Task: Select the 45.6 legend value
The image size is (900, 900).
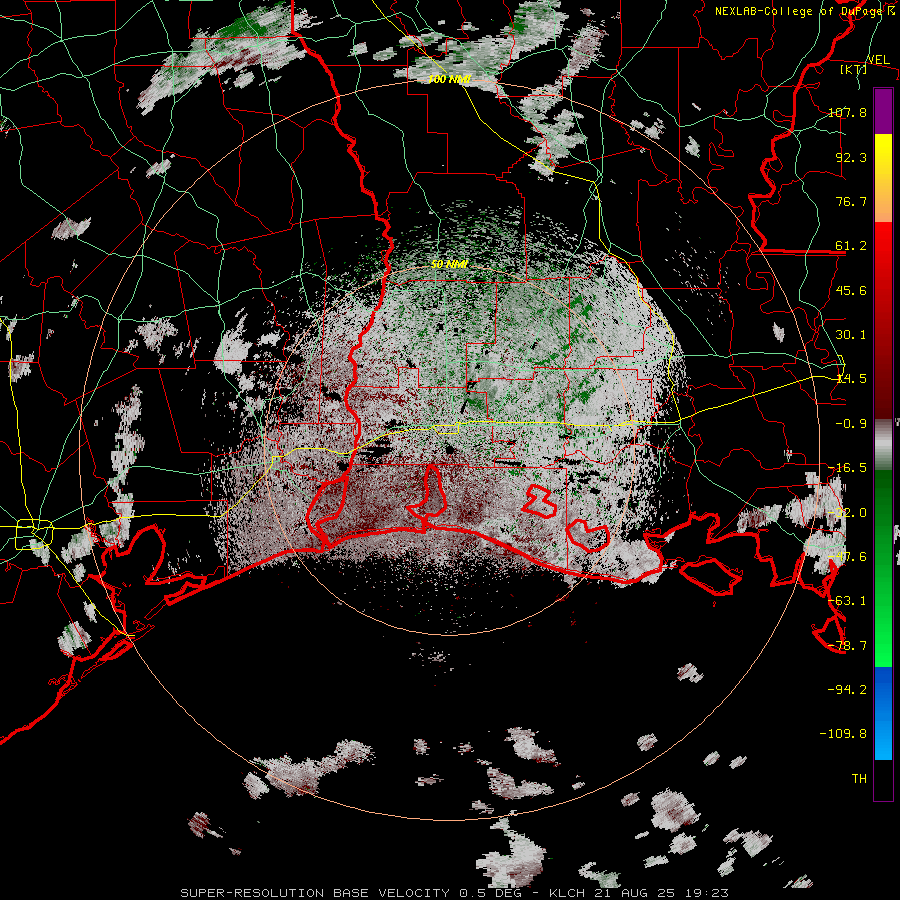Action: (x=851, y=290)
